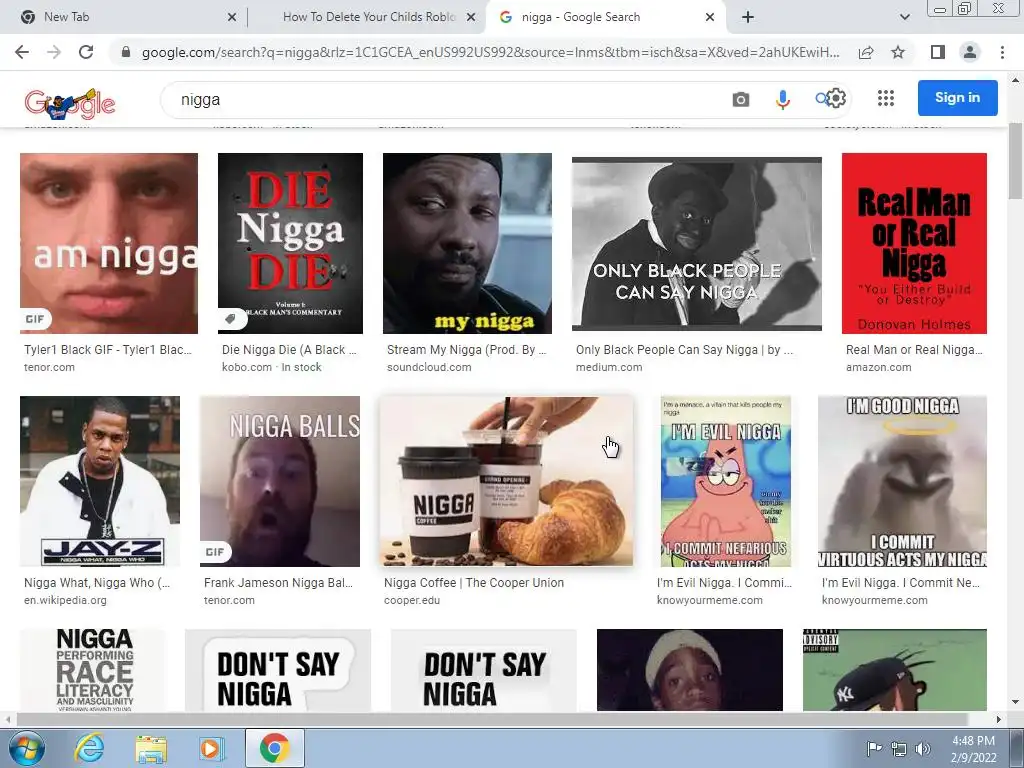Viewport: 1024px width, 768px height.
Task: Bookmark this page with the star icon
Action: [x=899, y=52]
